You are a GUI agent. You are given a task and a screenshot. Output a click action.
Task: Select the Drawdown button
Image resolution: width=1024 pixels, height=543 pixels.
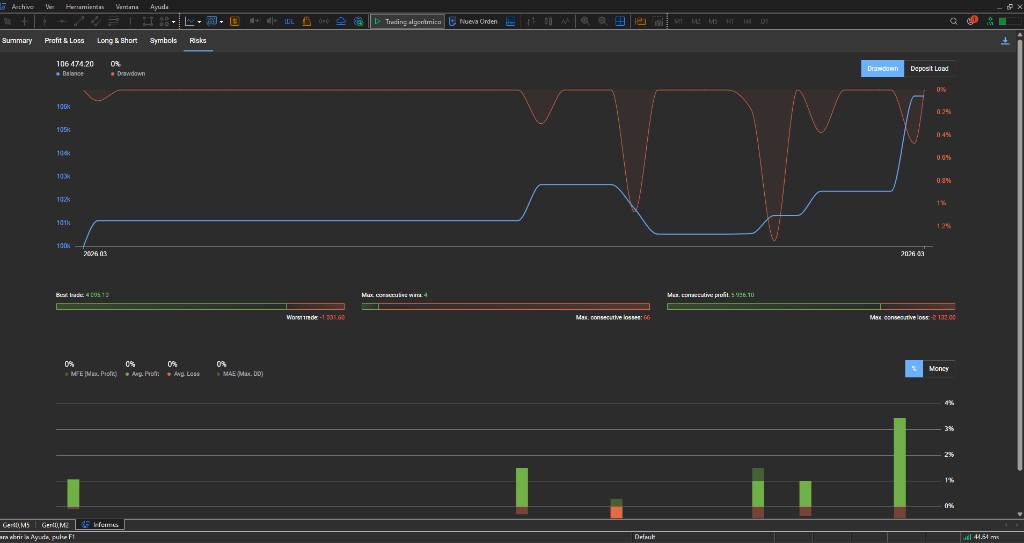882,69
